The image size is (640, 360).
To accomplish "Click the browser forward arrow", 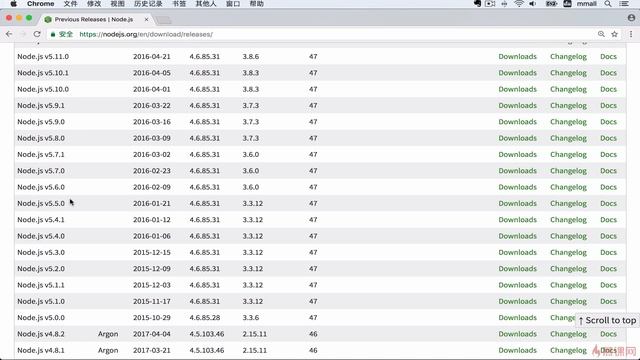I will [23, 34].
